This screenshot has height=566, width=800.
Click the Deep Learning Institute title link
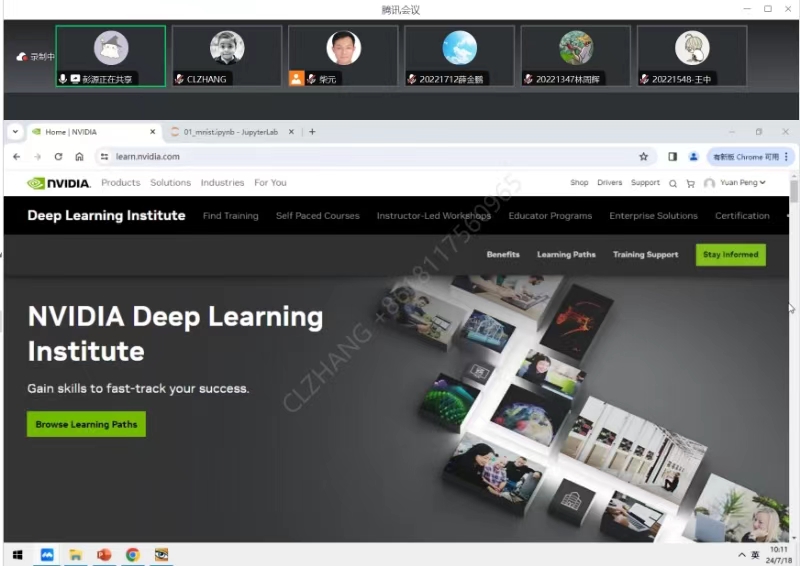coord(106,215)
